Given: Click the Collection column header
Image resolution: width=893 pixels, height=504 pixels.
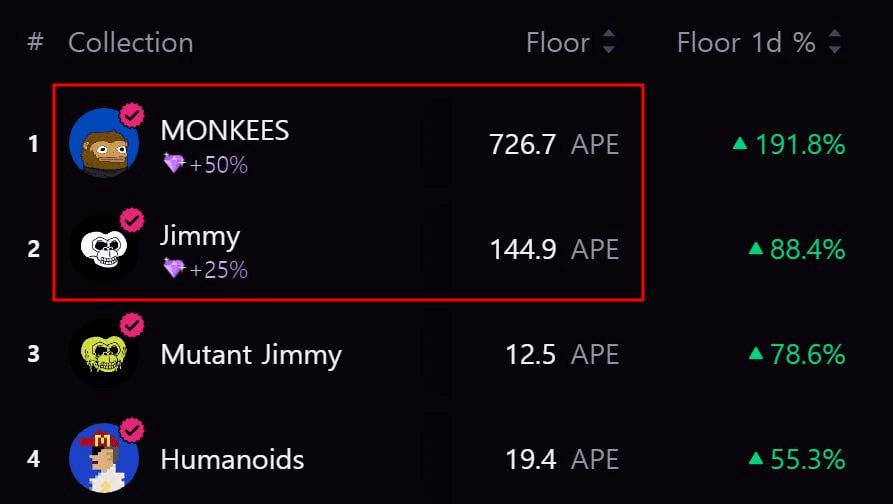Looking at the screenshot, I should (x=130, y=43).
